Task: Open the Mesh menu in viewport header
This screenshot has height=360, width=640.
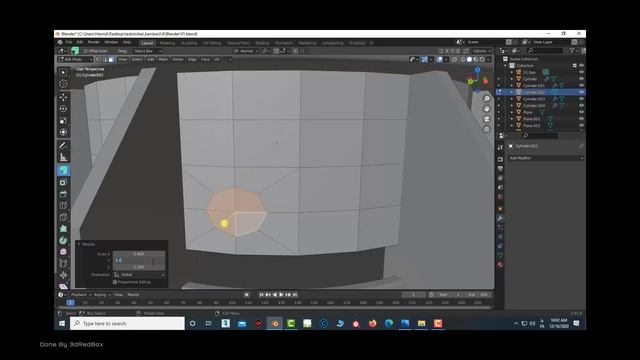Action: (163, 60)
